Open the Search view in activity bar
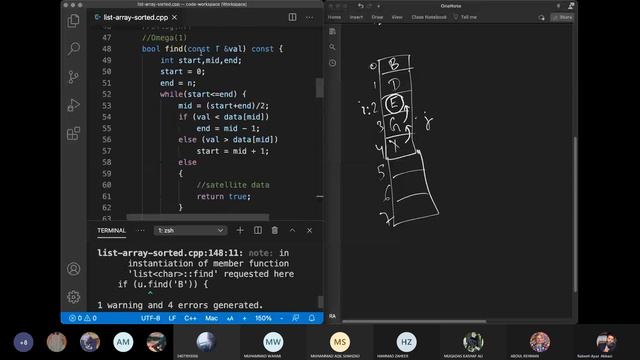Image resolution: width=640 pixels, height=360 pixels. pos(73,49)
